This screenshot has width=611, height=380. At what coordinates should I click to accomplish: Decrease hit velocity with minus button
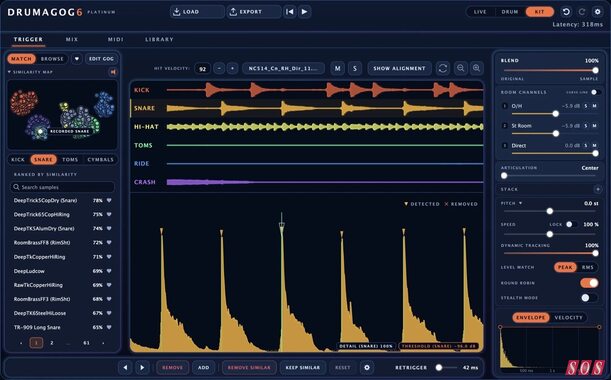(x=219, y=69)
